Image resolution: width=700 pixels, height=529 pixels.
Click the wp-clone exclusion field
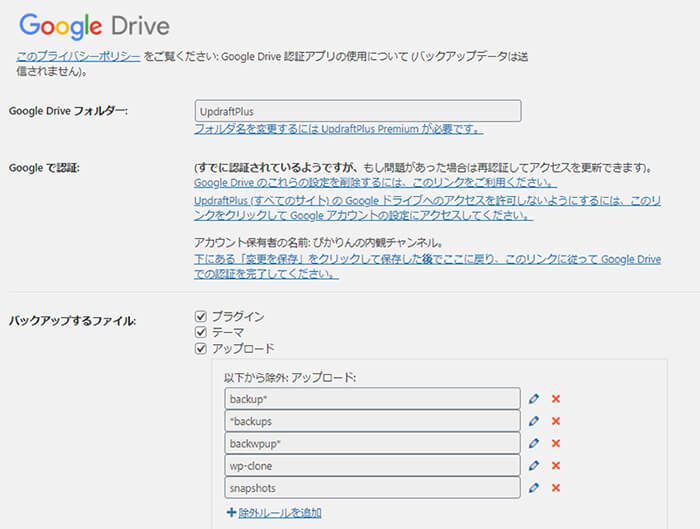point(372,466)
